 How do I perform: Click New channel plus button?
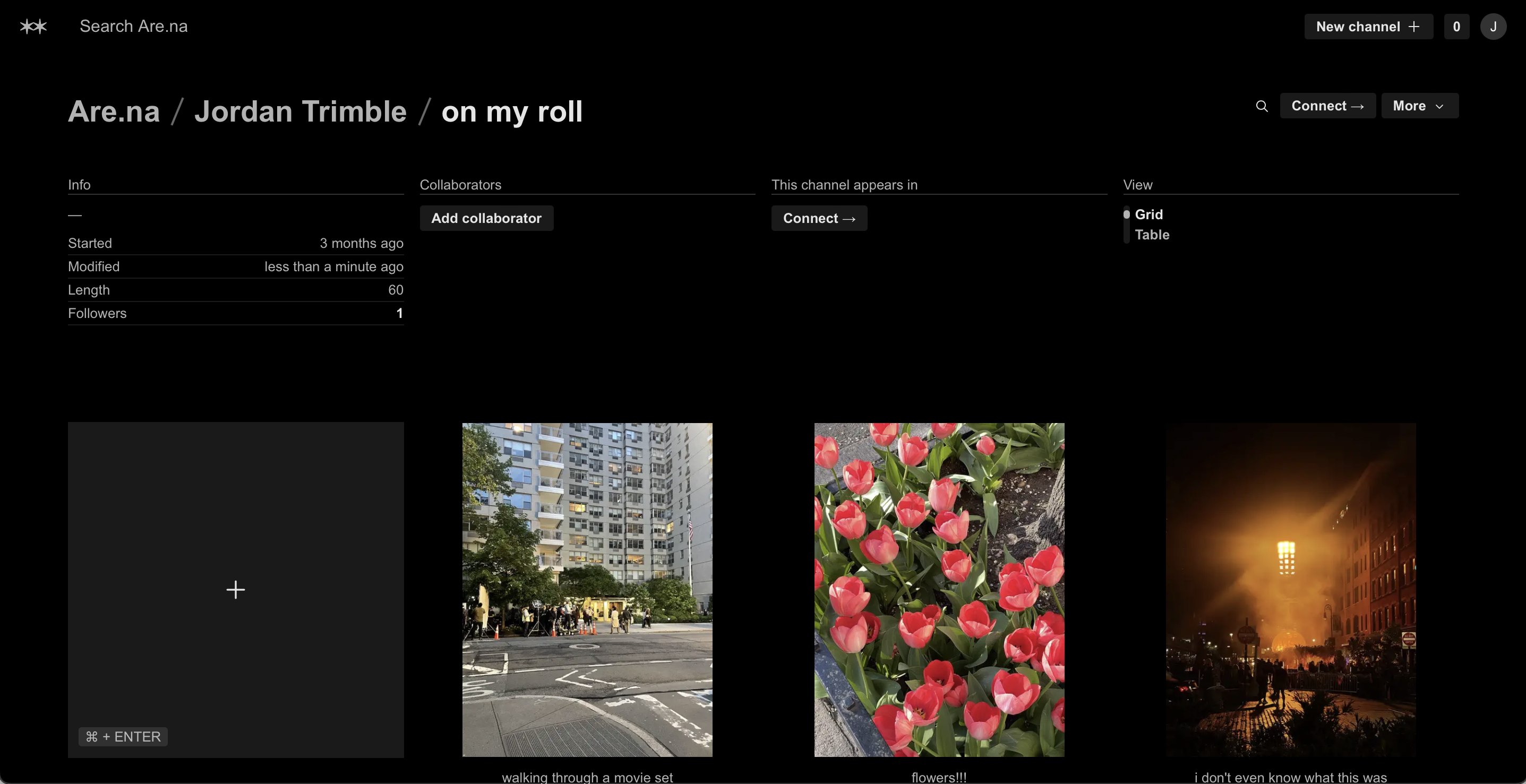coord(1368,27)
